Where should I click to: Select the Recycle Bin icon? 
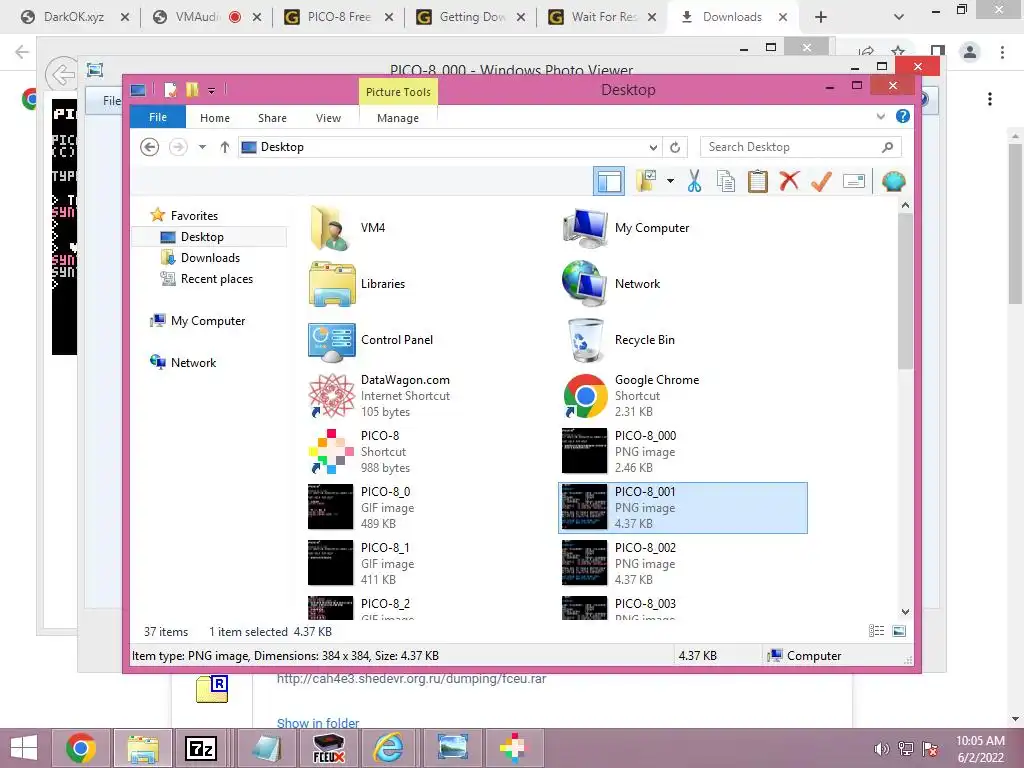(585, 340)
